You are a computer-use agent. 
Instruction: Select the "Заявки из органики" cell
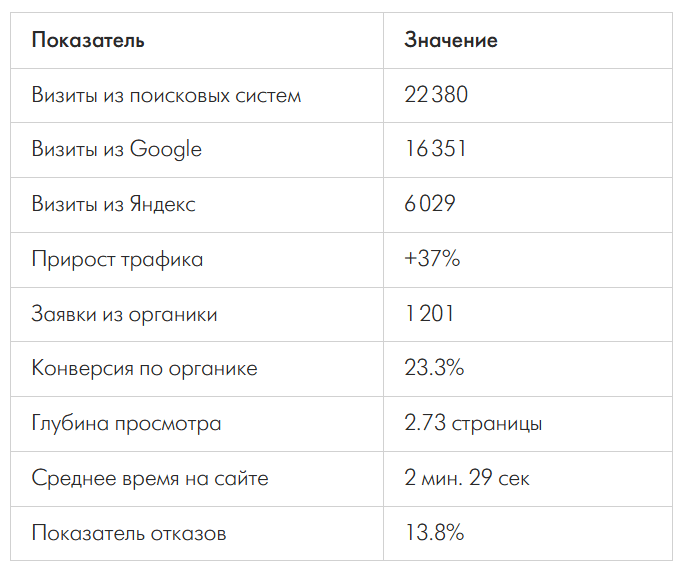[x=124, y=315]
